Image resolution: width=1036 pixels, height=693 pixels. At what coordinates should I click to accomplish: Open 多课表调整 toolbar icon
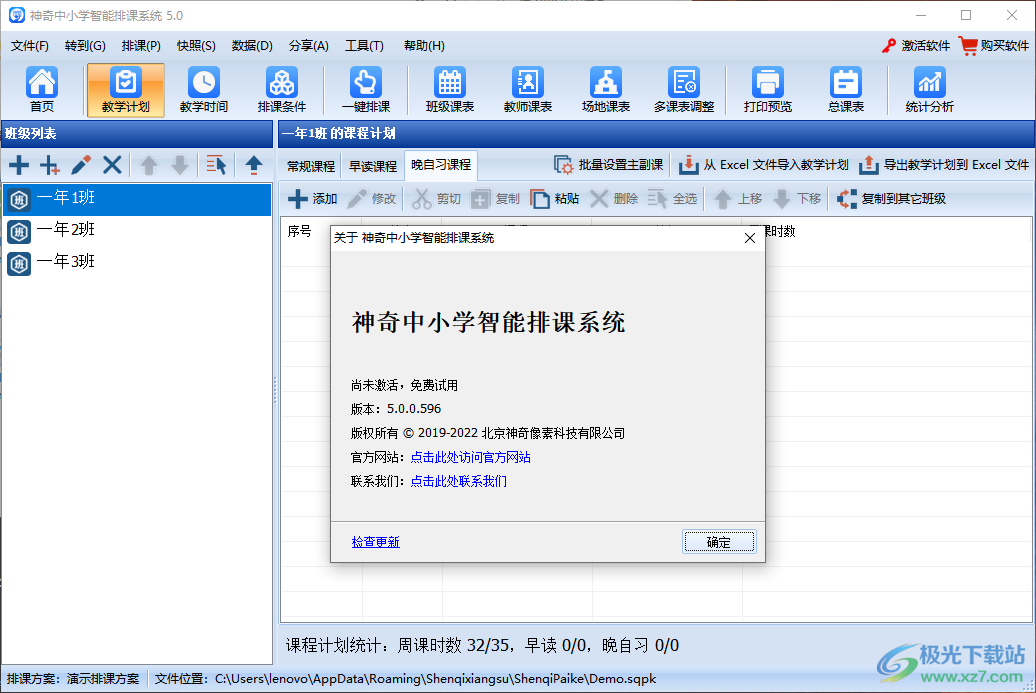684,89
